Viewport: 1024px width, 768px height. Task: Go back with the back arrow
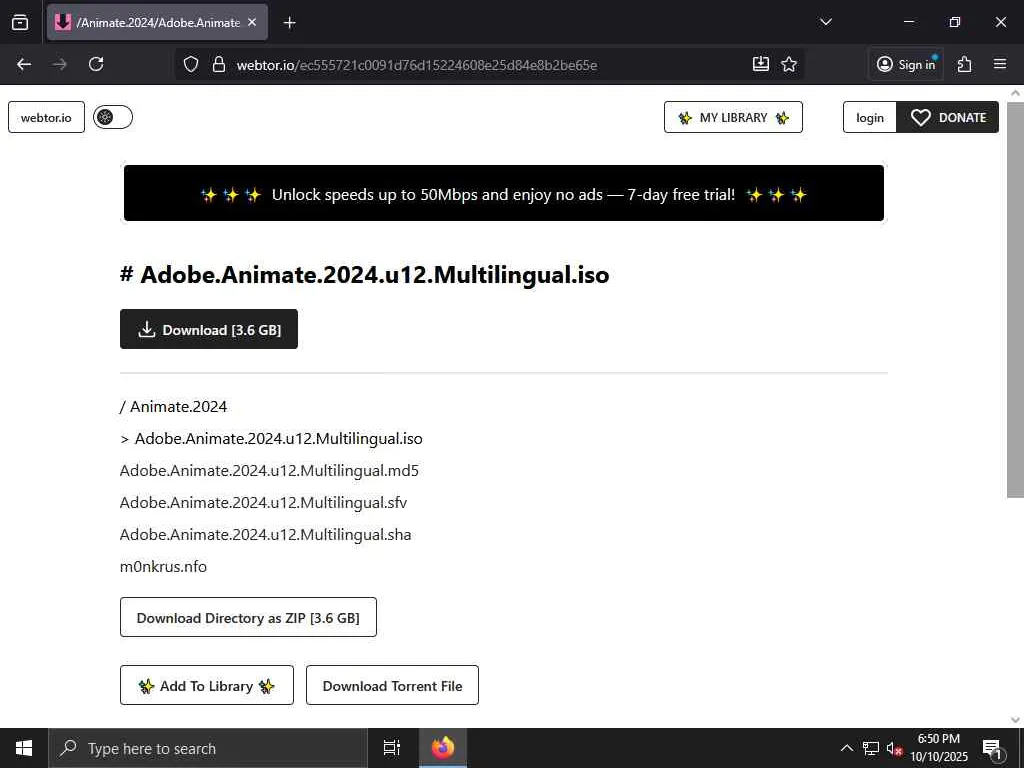24,64
